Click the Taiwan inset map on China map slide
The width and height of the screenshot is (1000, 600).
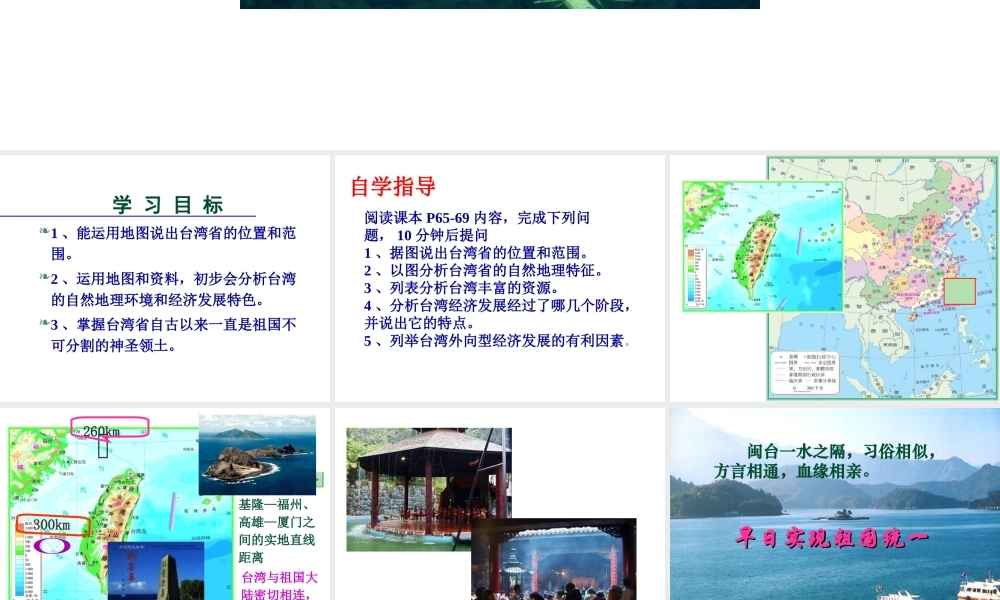pyautogui.click(x=763, y=246)
